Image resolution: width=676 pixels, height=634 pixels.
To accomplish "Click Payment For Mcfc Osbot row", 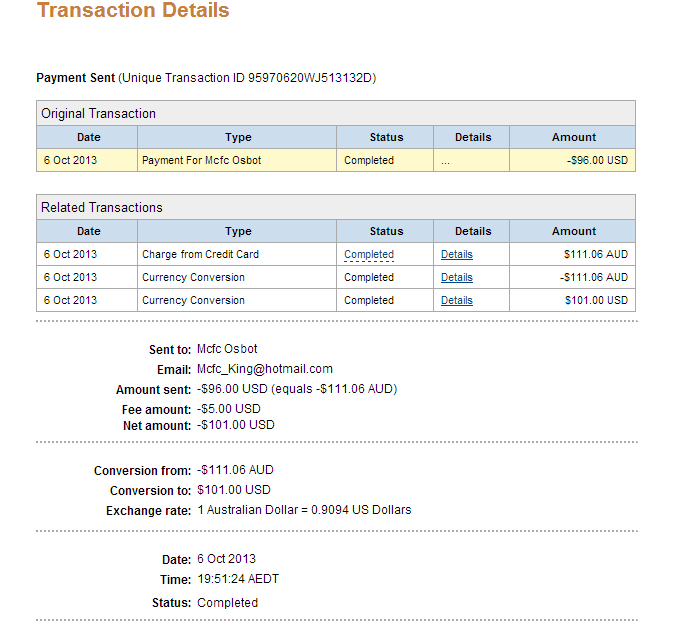I will coord(335,160).
